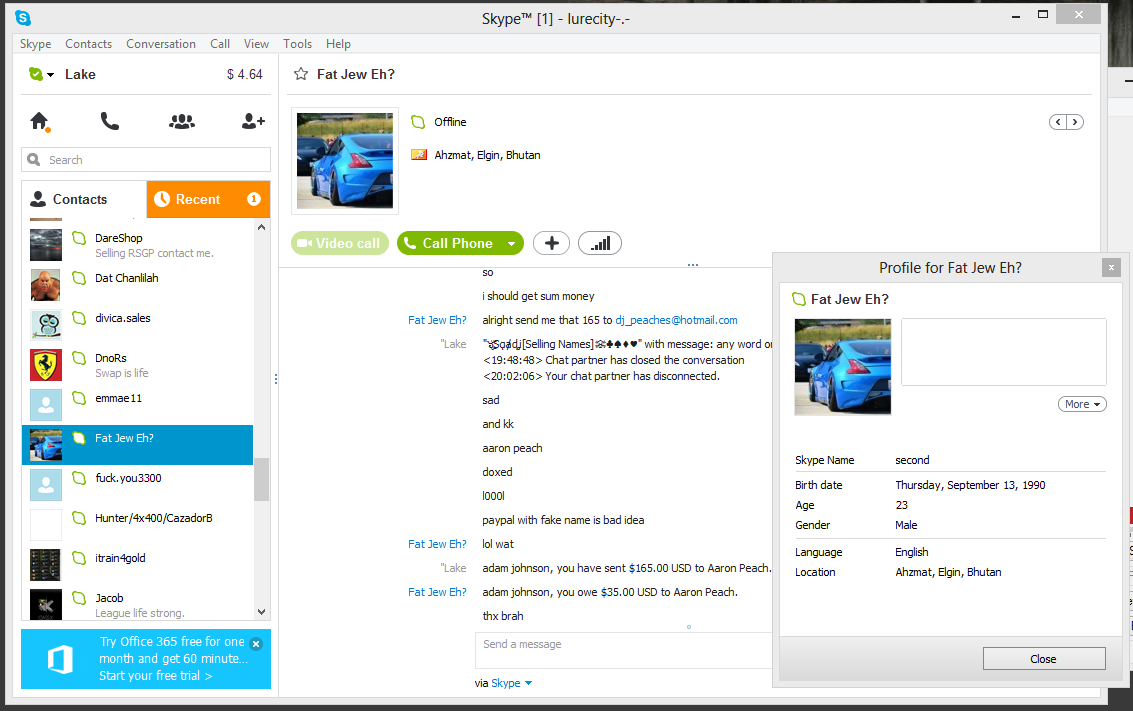Image resolution: width=1133 pixels, height=711 pixels.
Task: Open the dial pad phone icon
Action: [110, 121]
